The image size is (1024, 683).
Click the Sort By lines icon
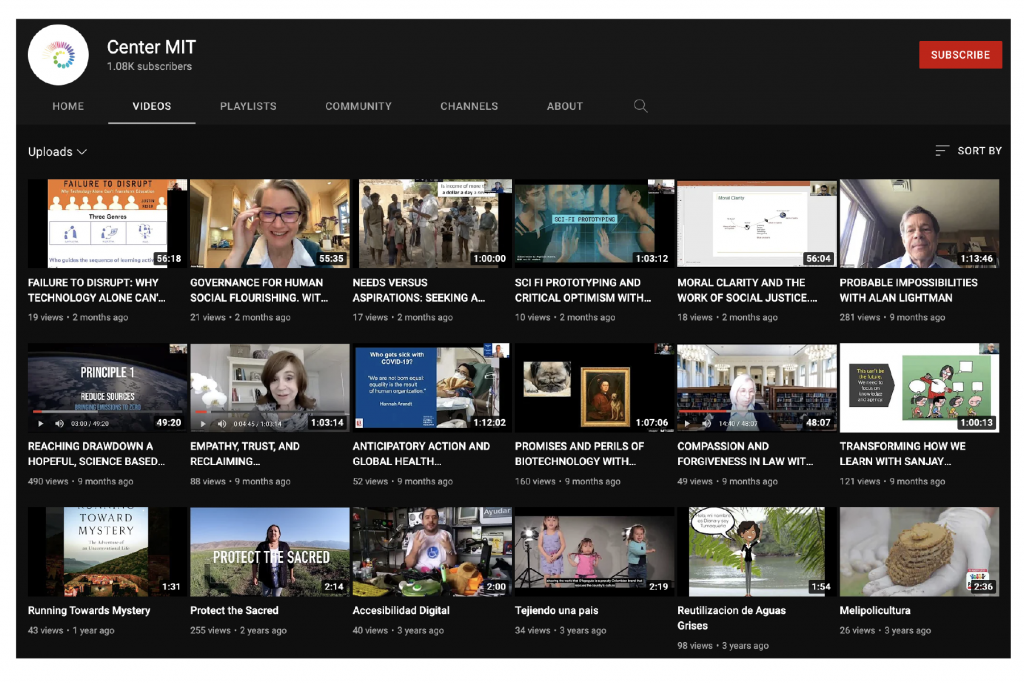click(941, 151)
